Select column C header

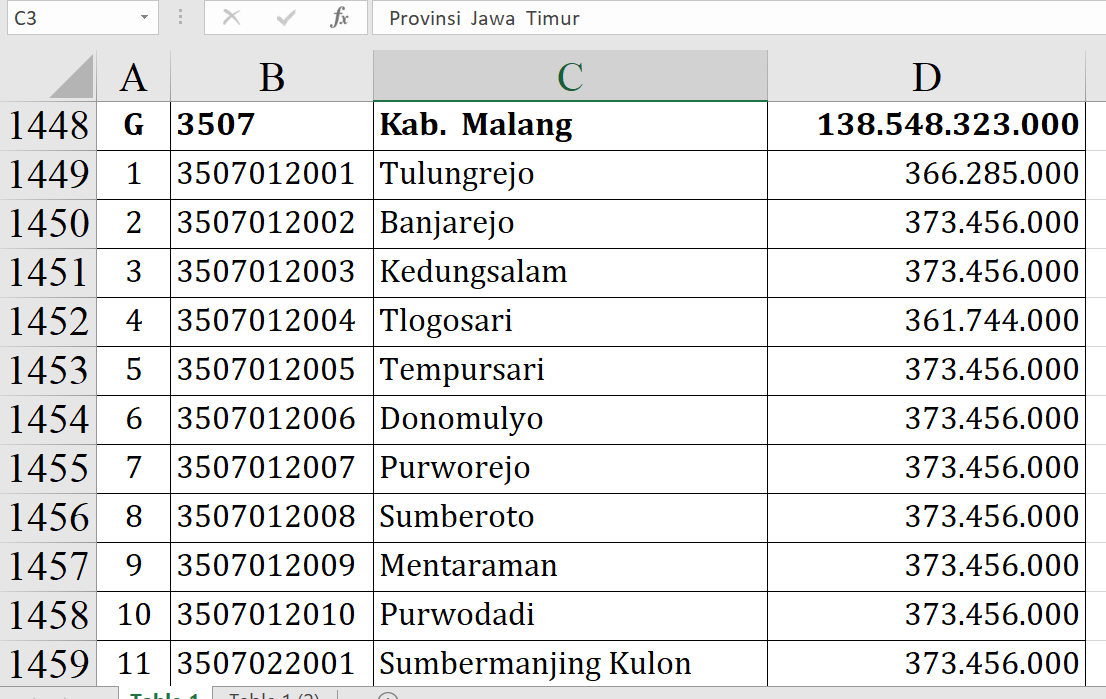(570, 77)
